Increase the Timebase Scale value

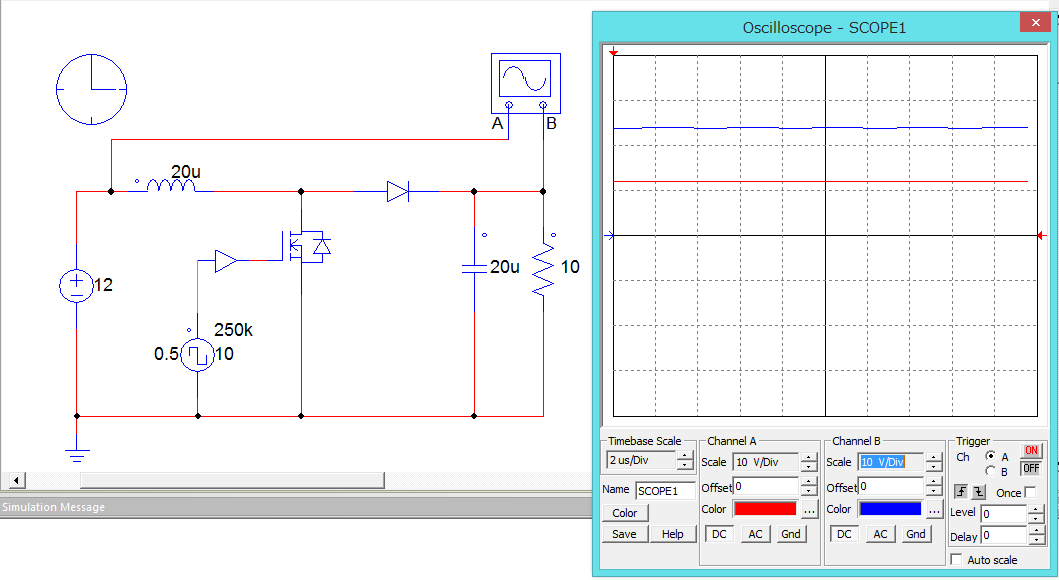[685, 456]
